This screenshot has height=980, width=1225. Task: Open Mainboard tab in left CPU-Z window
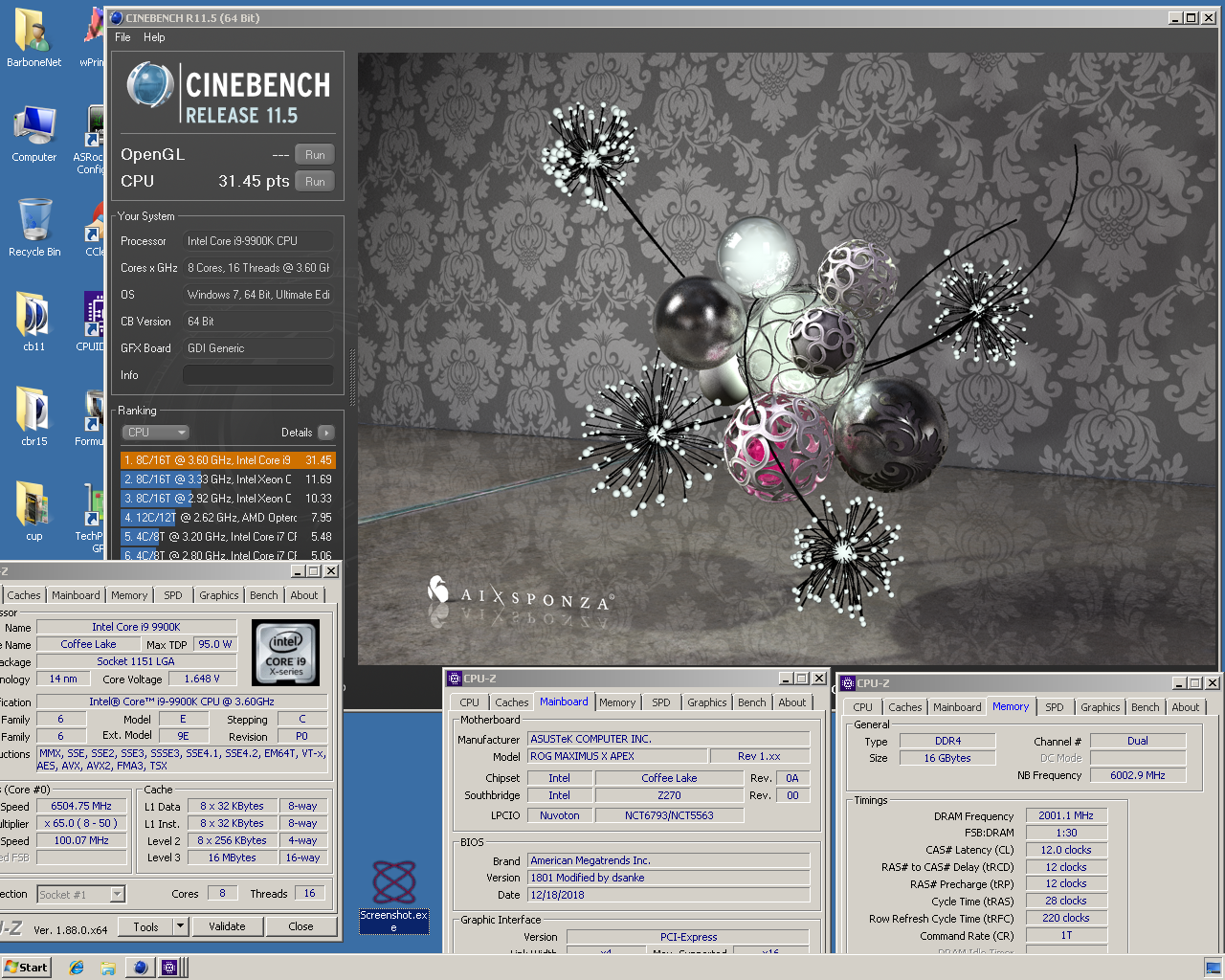[x=76, y=595]
